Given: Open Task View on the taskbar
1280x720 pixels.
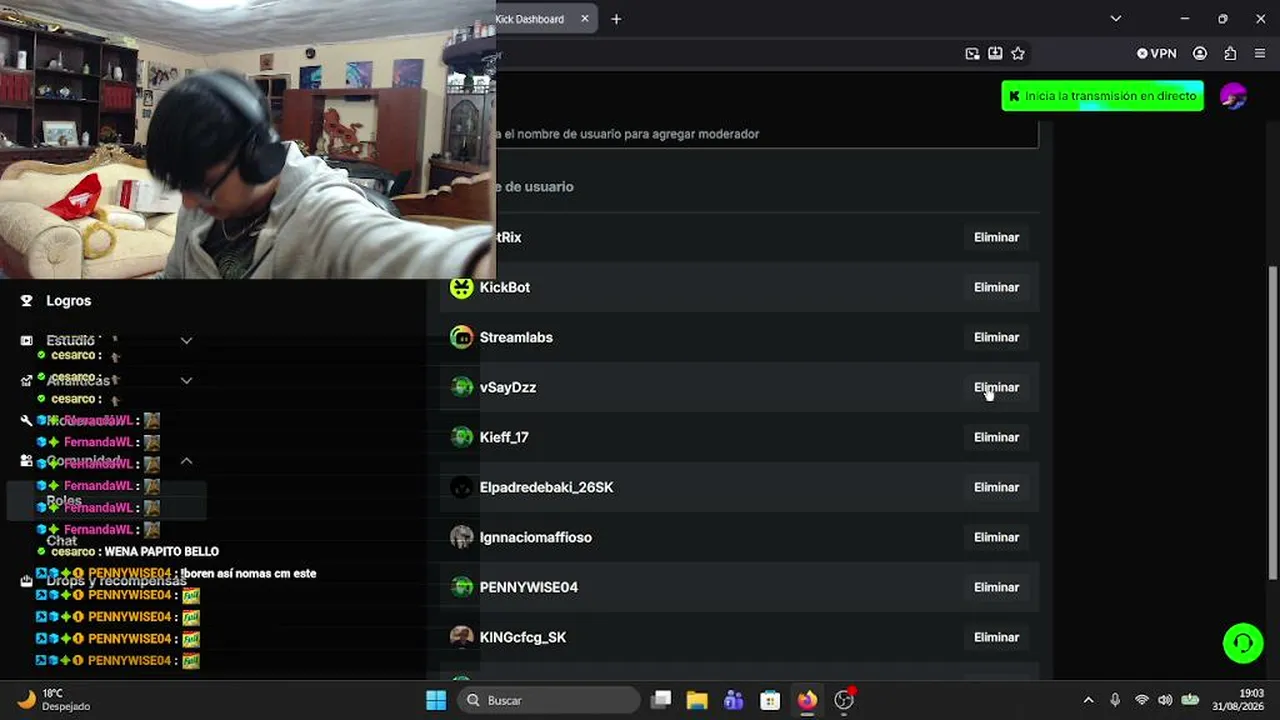Looking at the screenshot, I should click(661, 700).
